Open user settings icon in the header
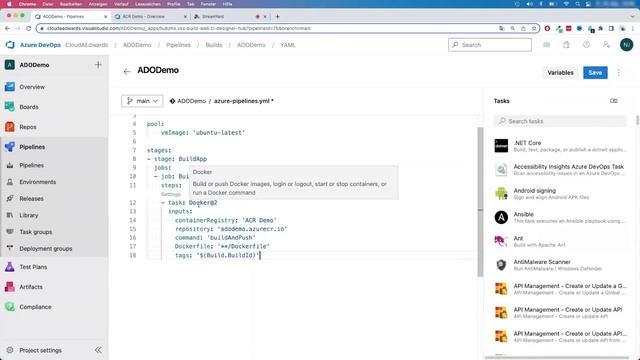The width and height of the screenshot is (640, 360). pyautogui.click(x=606, y=45)
